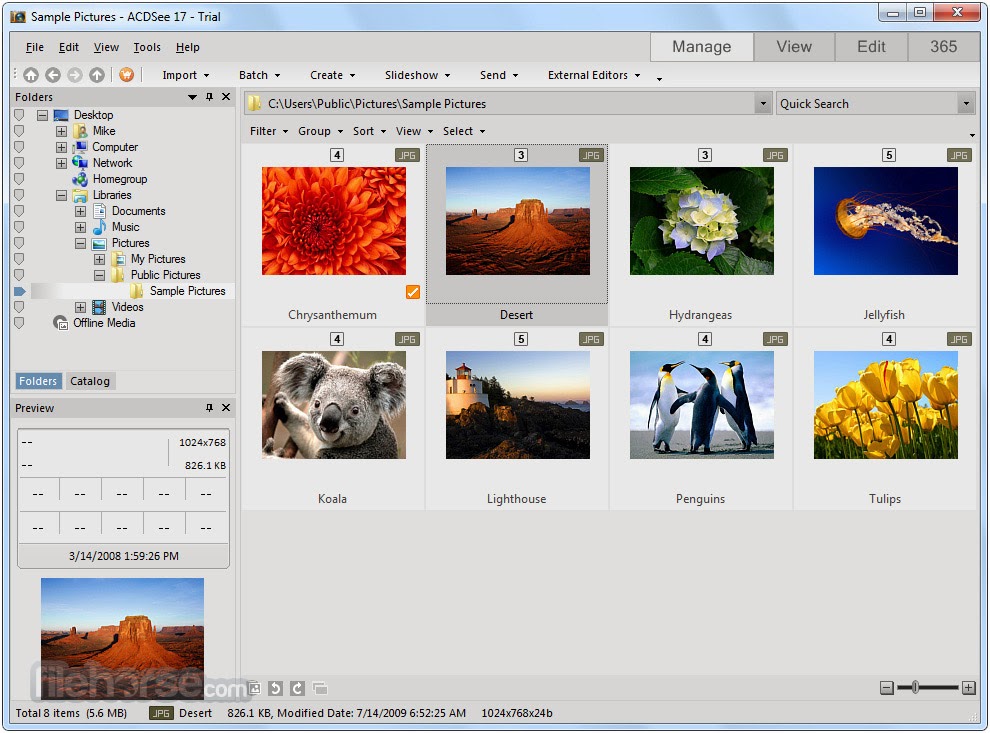990x733 pixels.
Task: Open the Filter dropdown
Action: (x=269, y=131)
